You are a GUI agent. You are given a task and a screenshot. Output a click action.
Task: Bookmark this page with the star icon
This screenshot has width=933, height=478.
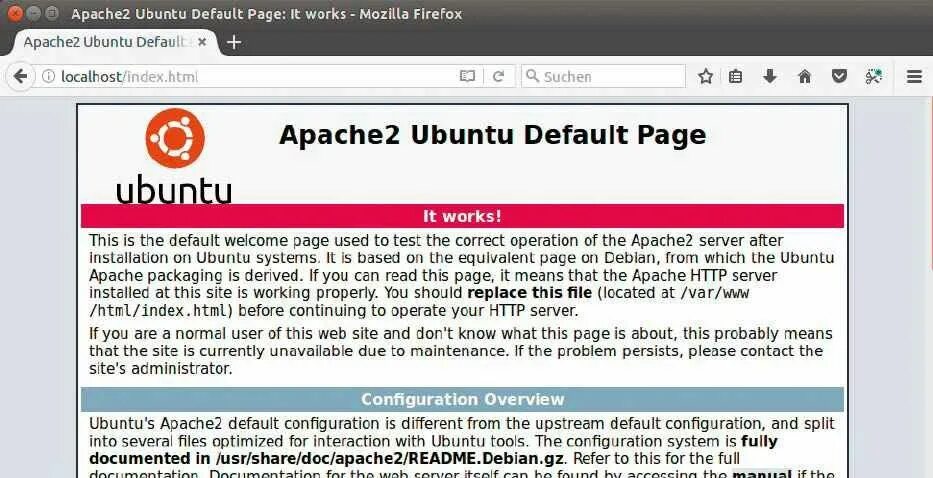click(x=706, y=76)
